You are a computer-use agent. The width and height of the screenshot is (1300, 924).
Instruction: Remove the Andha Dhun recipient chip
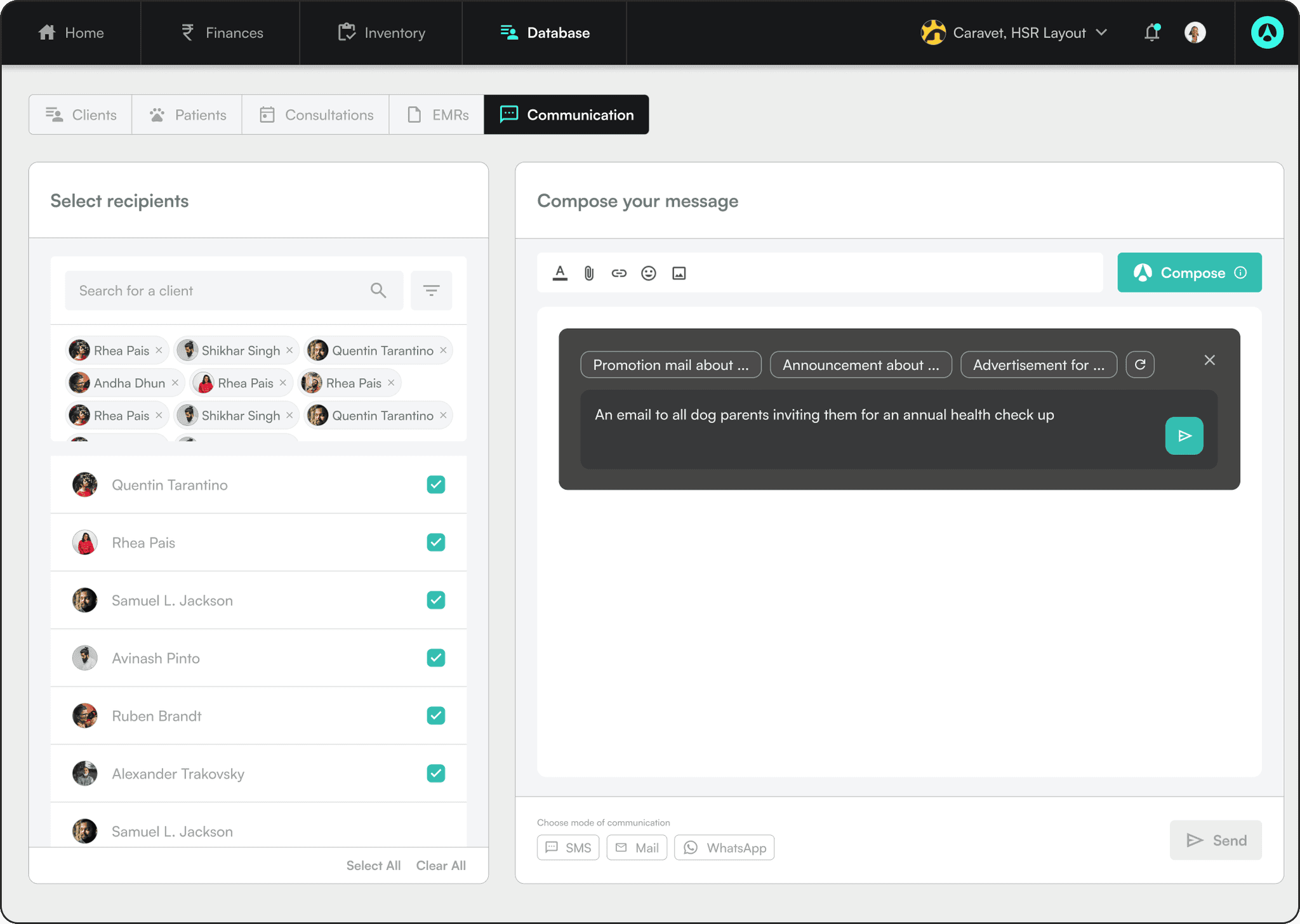(x=175, y=383)
